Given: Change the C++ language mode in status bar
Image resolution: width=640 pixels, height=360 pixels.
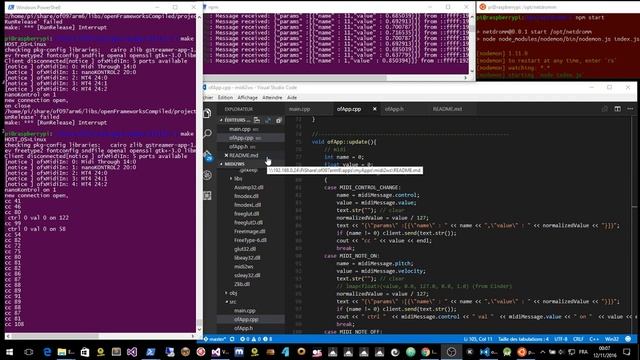Looking at the screenshot, I should click(594, 339).
